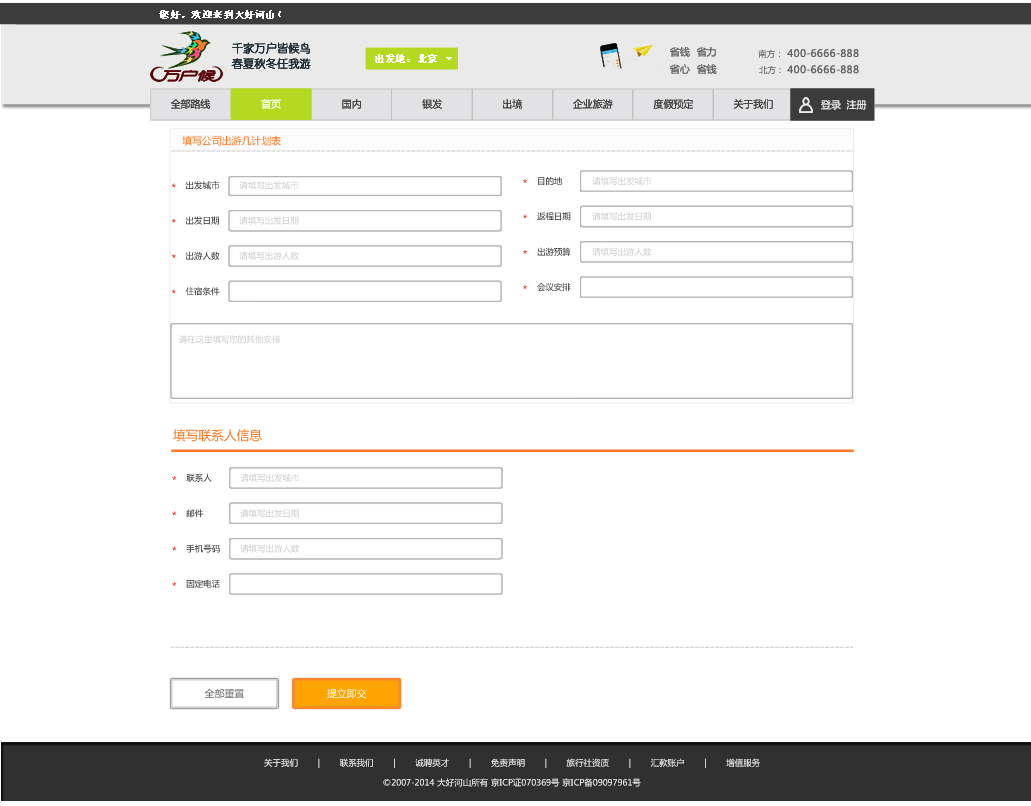
Task: Click the orange 提立即交 submit button
Action: tap(346, 694)
